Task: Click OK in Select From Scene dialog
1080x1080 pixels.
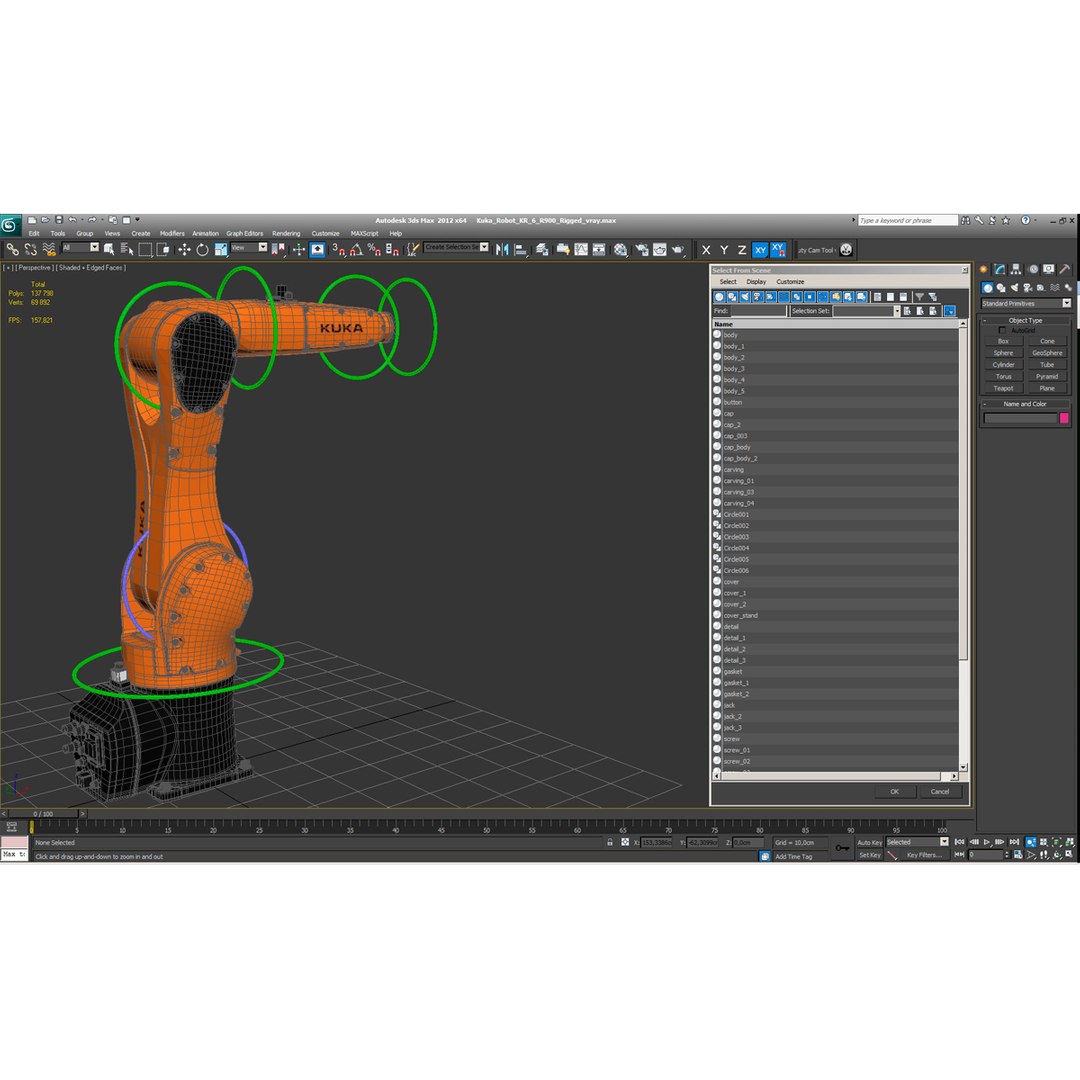Action: [894, 791]
